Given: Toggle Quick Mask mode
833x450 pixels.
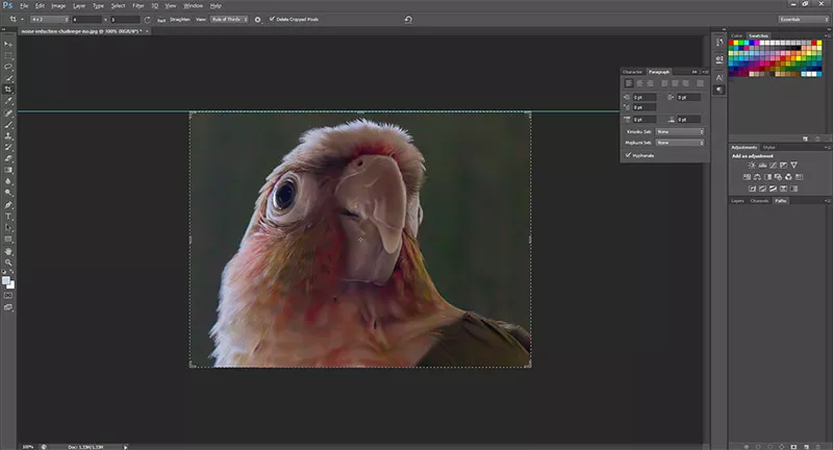Looking at the screenshot, I should pyautogui.click(x=8, y=295).
